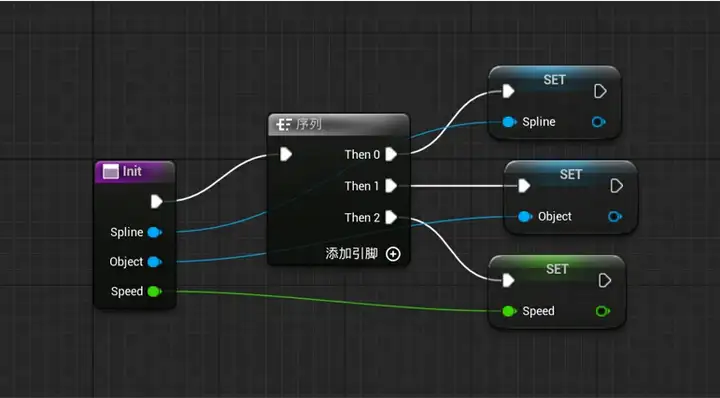
Task: Click the Speed output pin on Init node
Action: (x=155, y=291)
